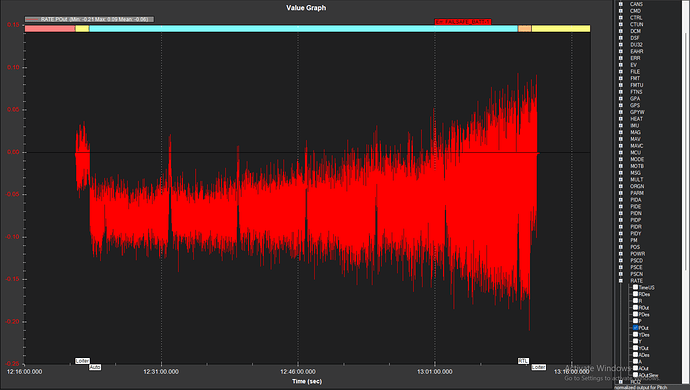Click the red mode band at graph start
690x390 pixels.
click(50, 29)
